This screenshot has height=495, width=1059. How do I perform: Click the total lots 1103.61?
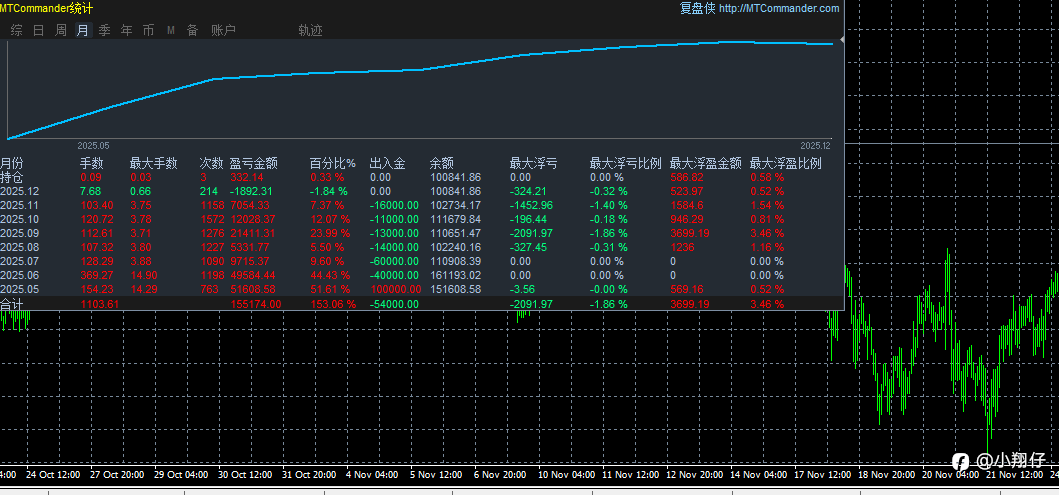[100, 304]
